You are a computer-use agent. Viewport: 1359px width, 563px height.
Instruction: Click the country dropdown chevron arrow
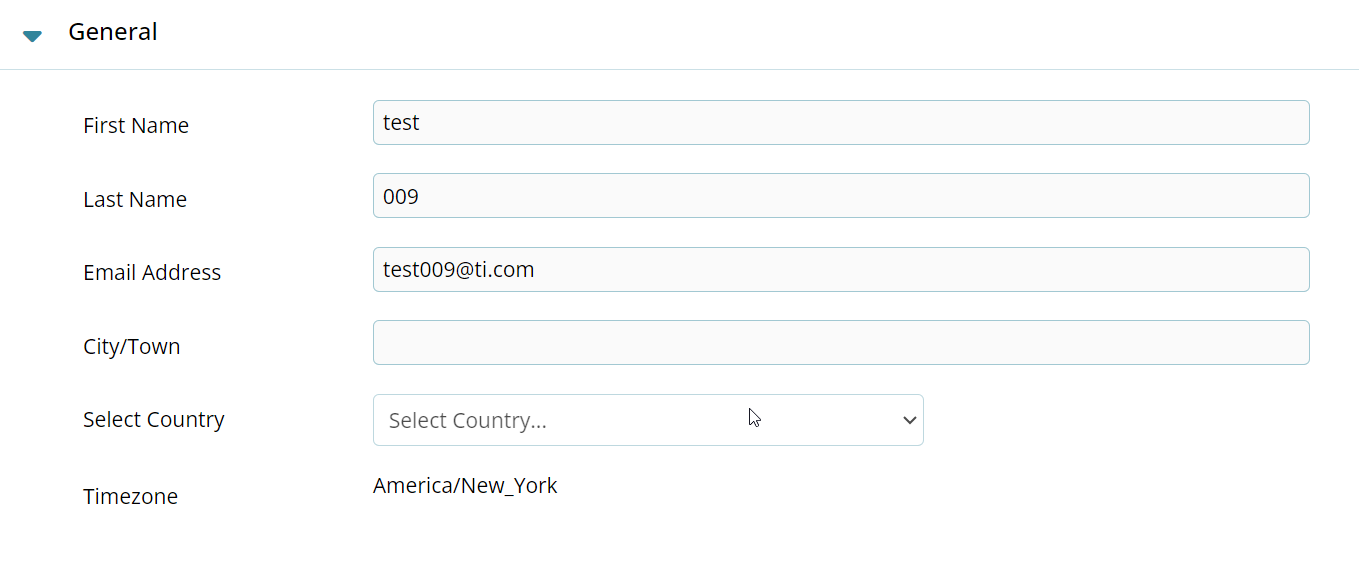pyautogui.click(x=909, y=420)
